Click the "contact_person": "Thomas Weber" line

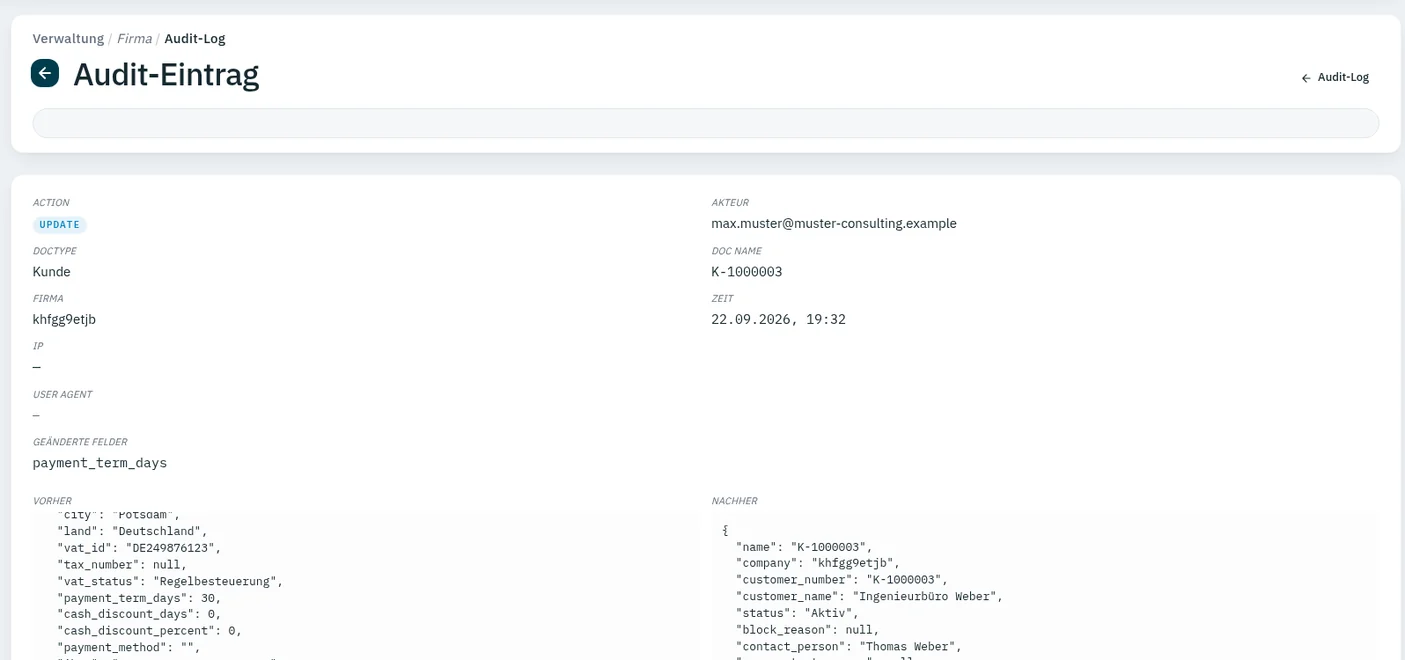tap(848, 647)
